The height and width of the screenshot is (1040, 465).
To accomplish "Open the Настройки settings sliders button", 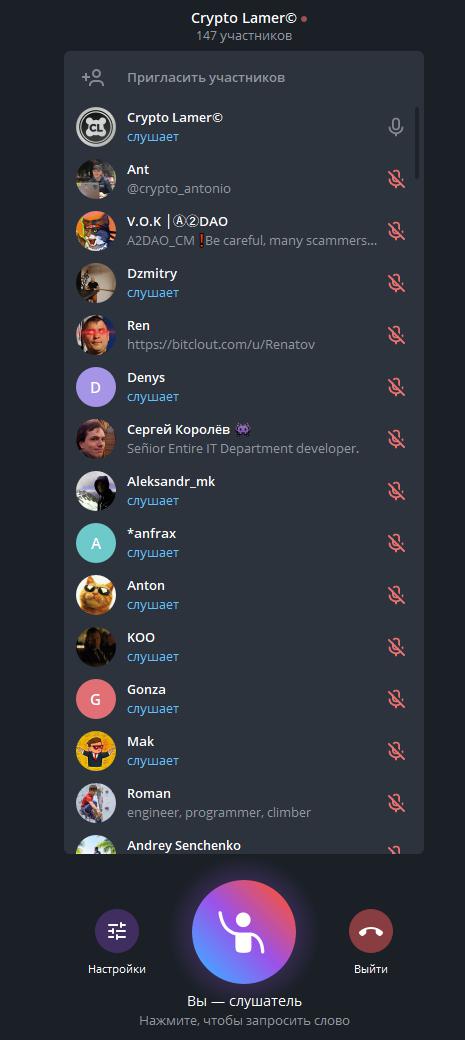I will (x=117, y=931).
